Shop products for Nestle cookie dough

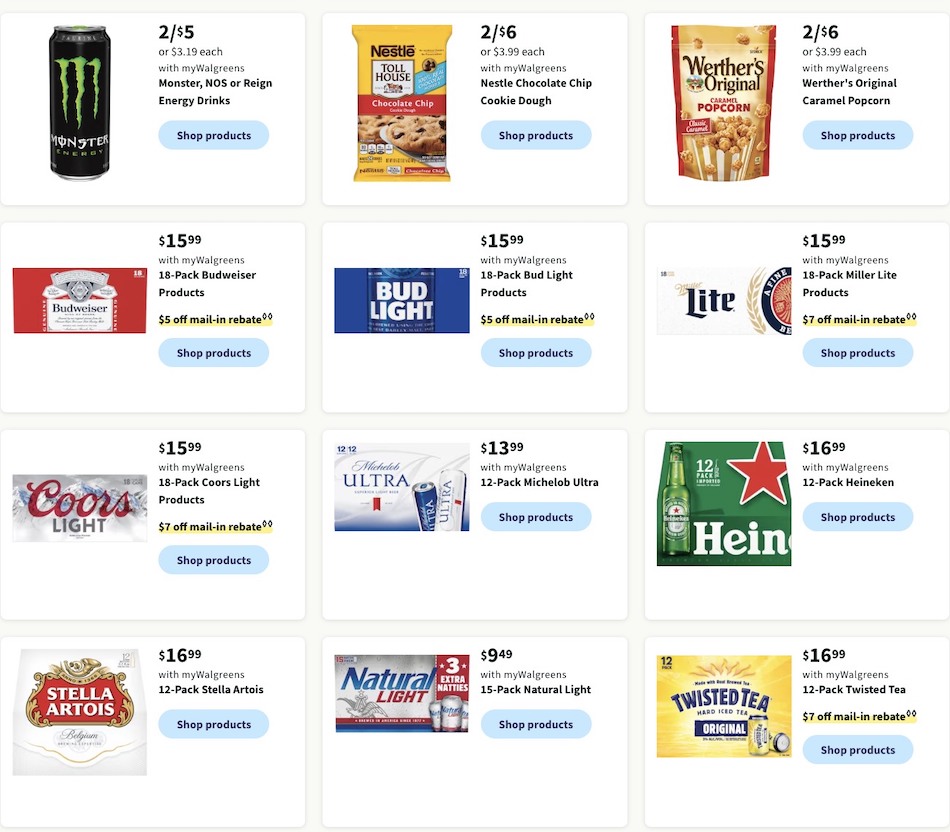tap(536, 135)
